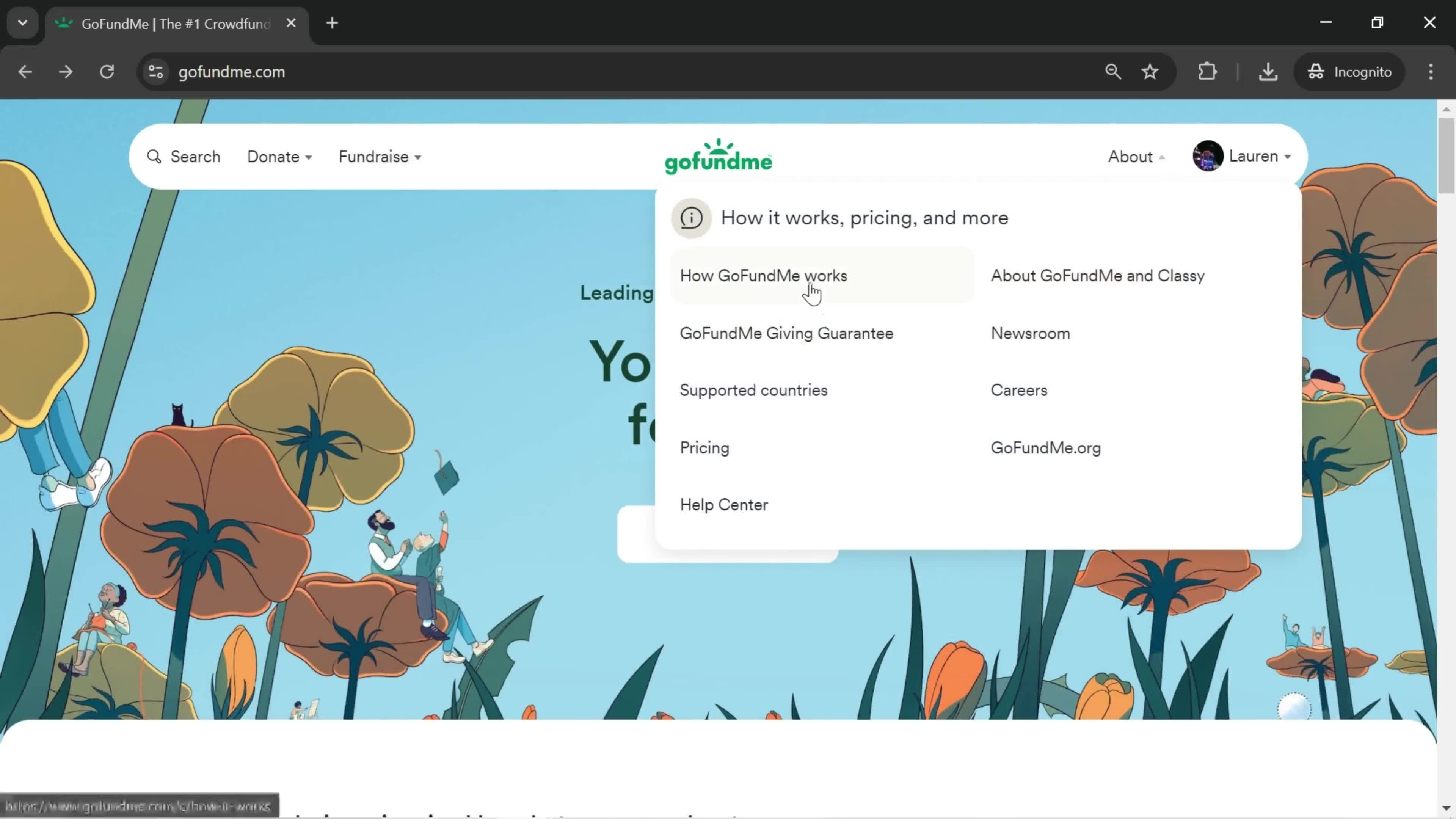Go back with the browser back arrow
The image size is (1456, 819).
pos(25,72)
